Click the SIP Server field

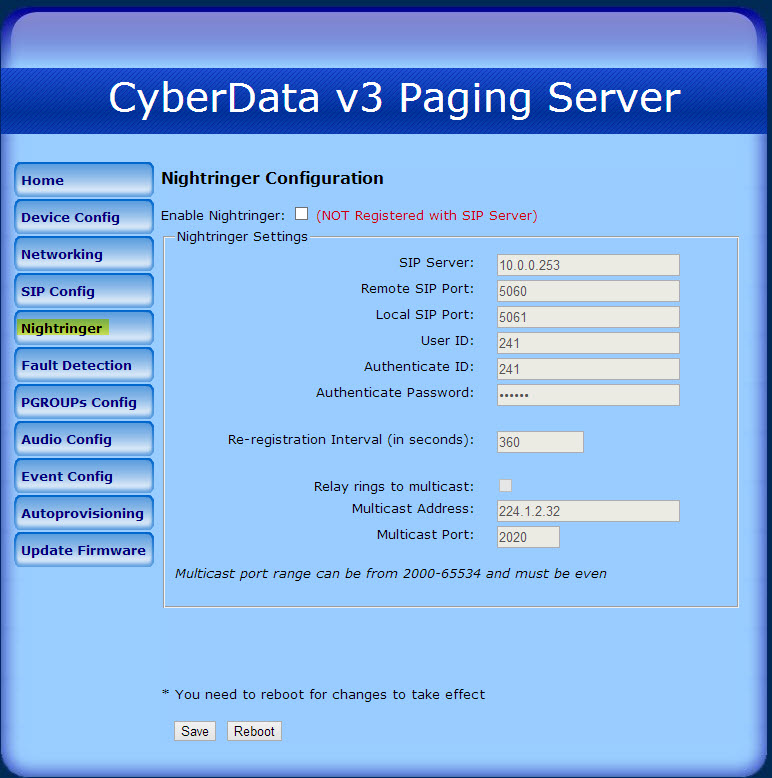[x=588, y=265]
